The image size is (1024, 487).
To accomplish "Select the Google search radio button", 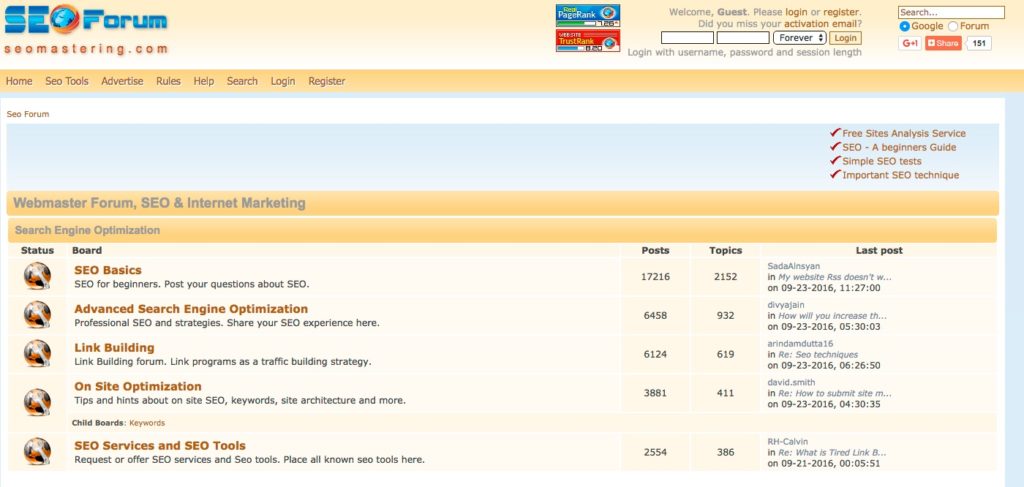I will pyautogui.click(x=905, y=26).
